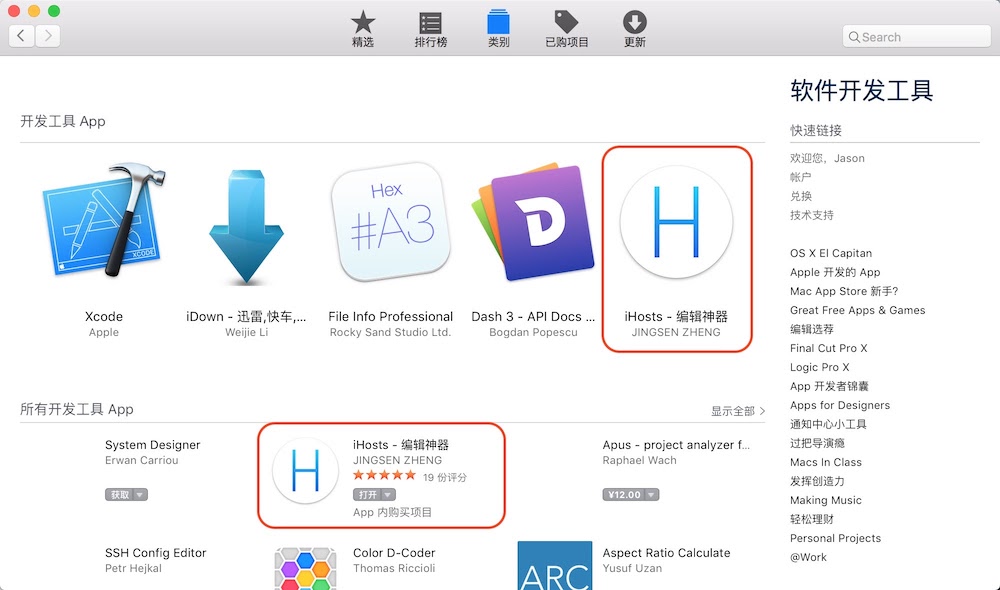Open the Aspect Ratio Calculate ARC icon
1000x590 pixels.
(554, 566)
